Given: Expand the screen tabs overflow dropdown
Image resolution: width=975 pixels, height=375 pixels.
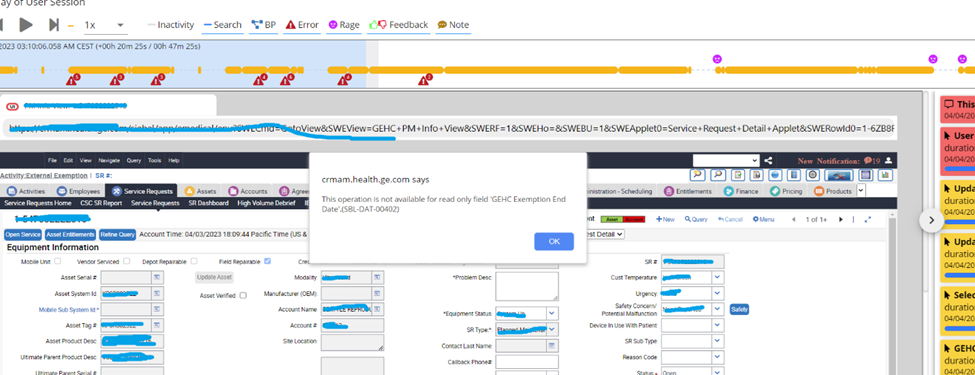Looking at the screenshot, I should [861, 191].
